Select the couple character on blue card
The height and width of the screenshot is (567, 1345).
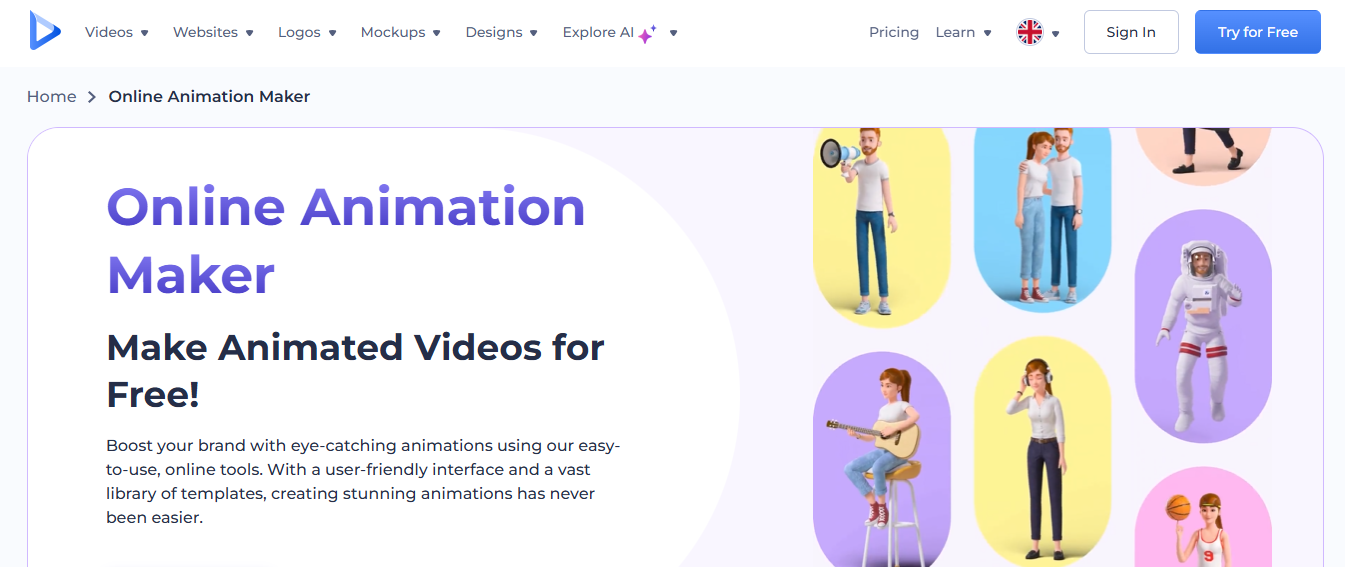[1043, 220]
